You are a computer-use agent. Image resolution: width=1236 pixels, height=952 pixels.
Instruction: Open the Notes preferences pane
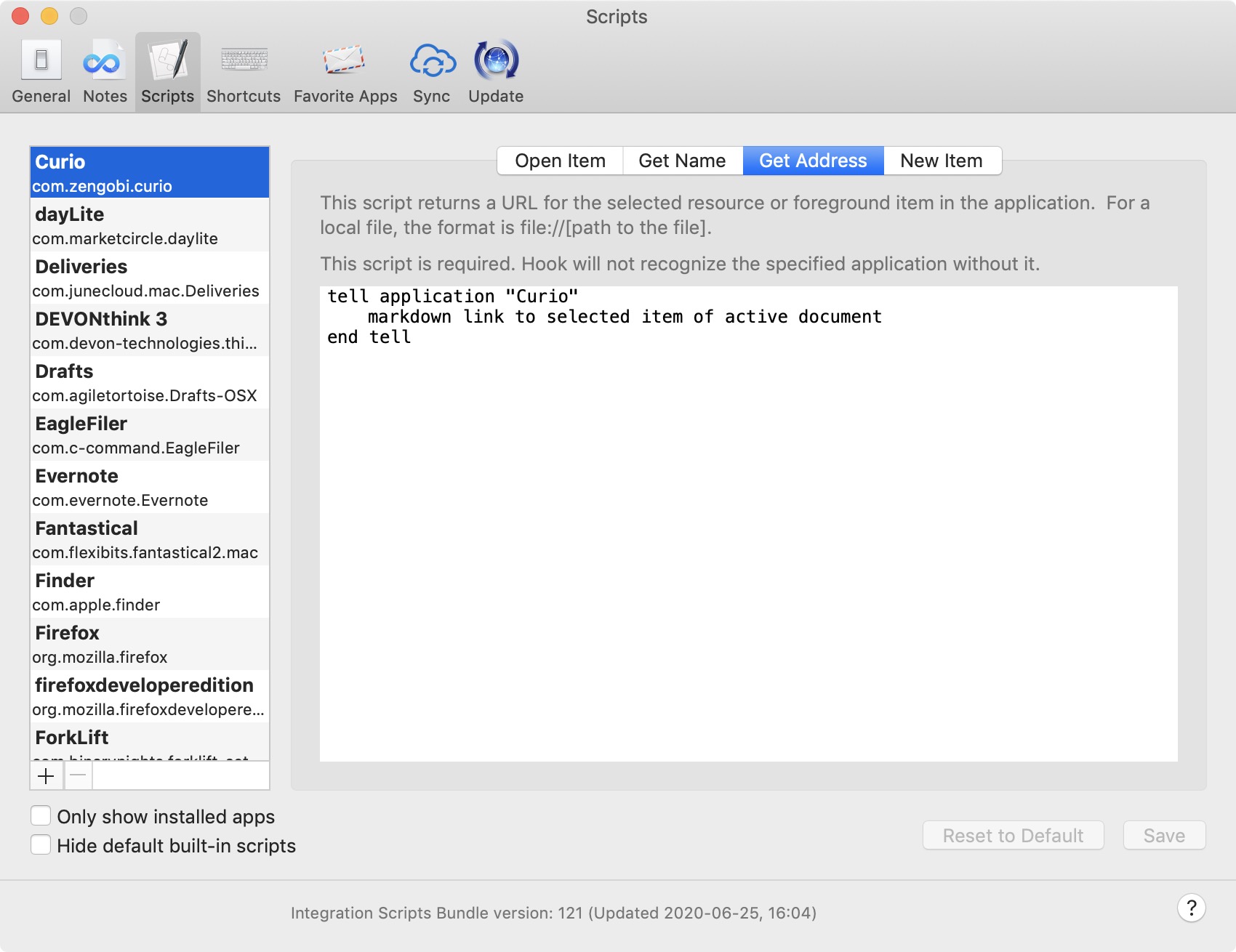pos(105,72)
